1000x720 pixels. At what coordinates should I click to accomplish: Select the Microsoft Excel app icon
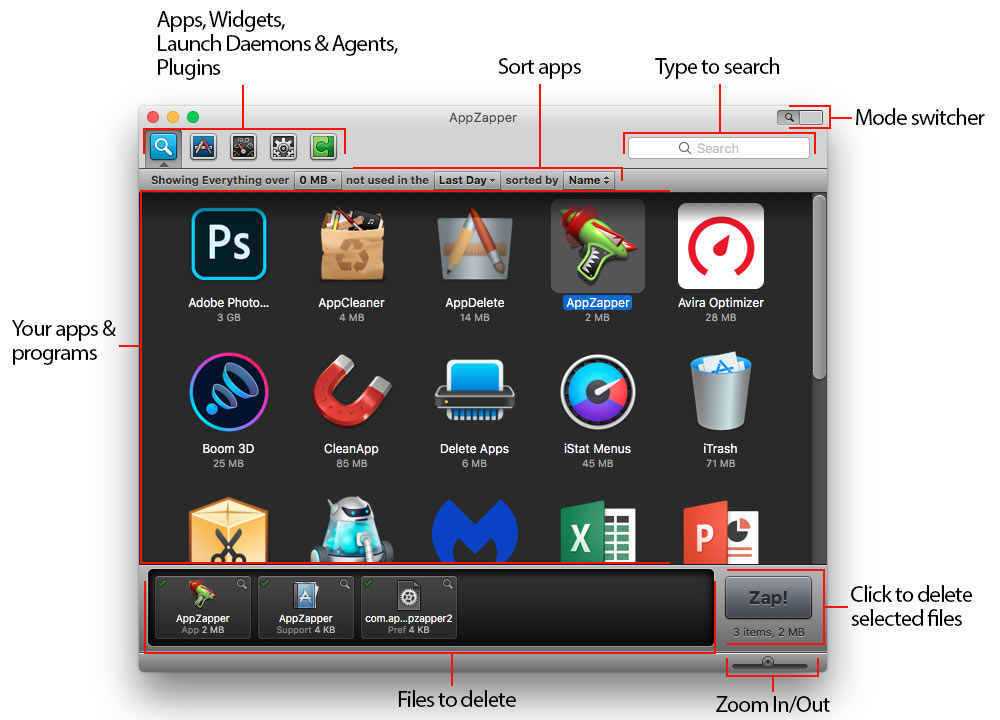click(x=598, y=532)
